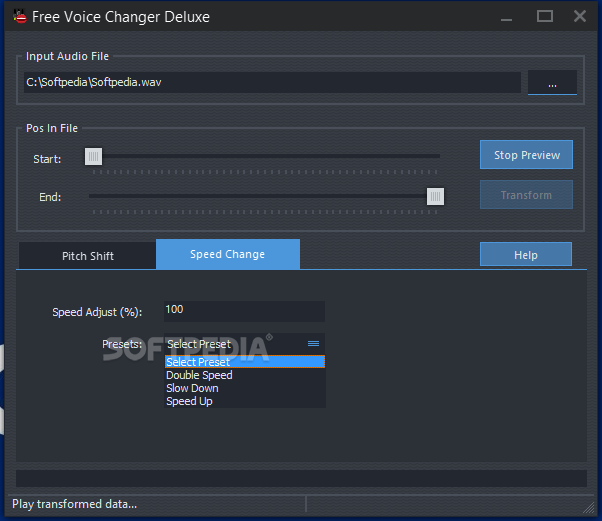Click the 'Play transformed data...' status text
602x521 pixels.
(74, 504)
